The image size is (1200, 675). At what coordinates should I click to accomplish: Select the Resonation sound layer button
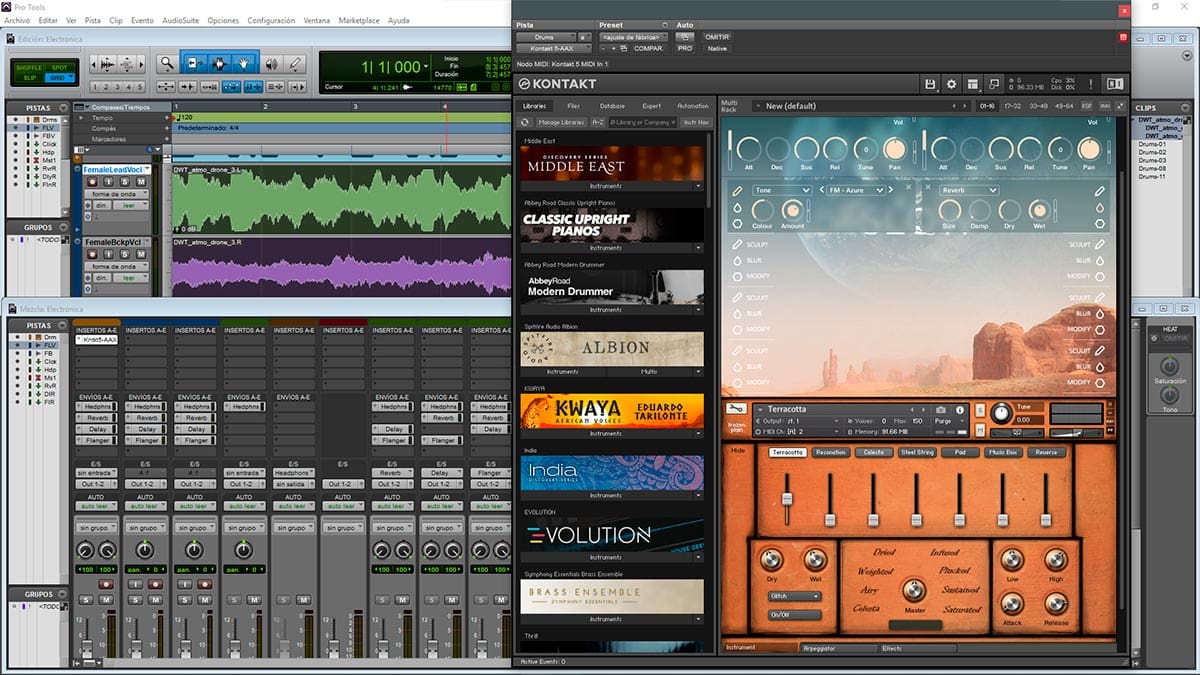coord(830,452)
